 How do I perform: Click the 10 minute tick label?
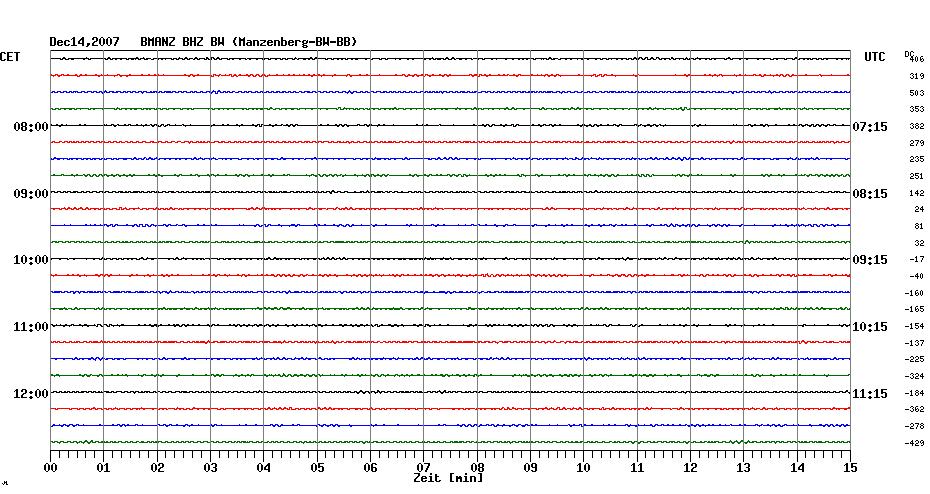(x=584, y=468)
